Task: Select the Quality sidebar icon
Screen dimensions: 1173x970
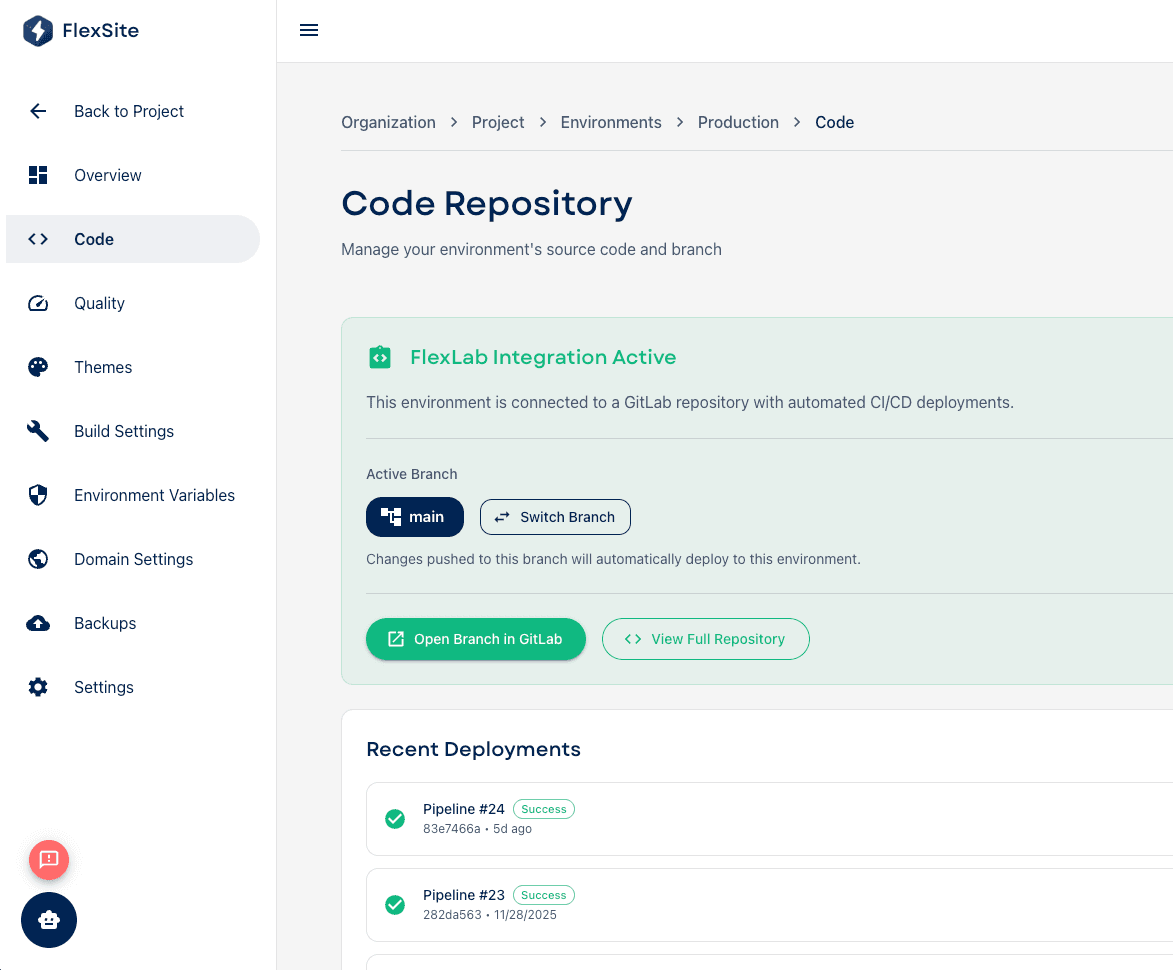Action: pyautogui.click(x=37, y=303)
